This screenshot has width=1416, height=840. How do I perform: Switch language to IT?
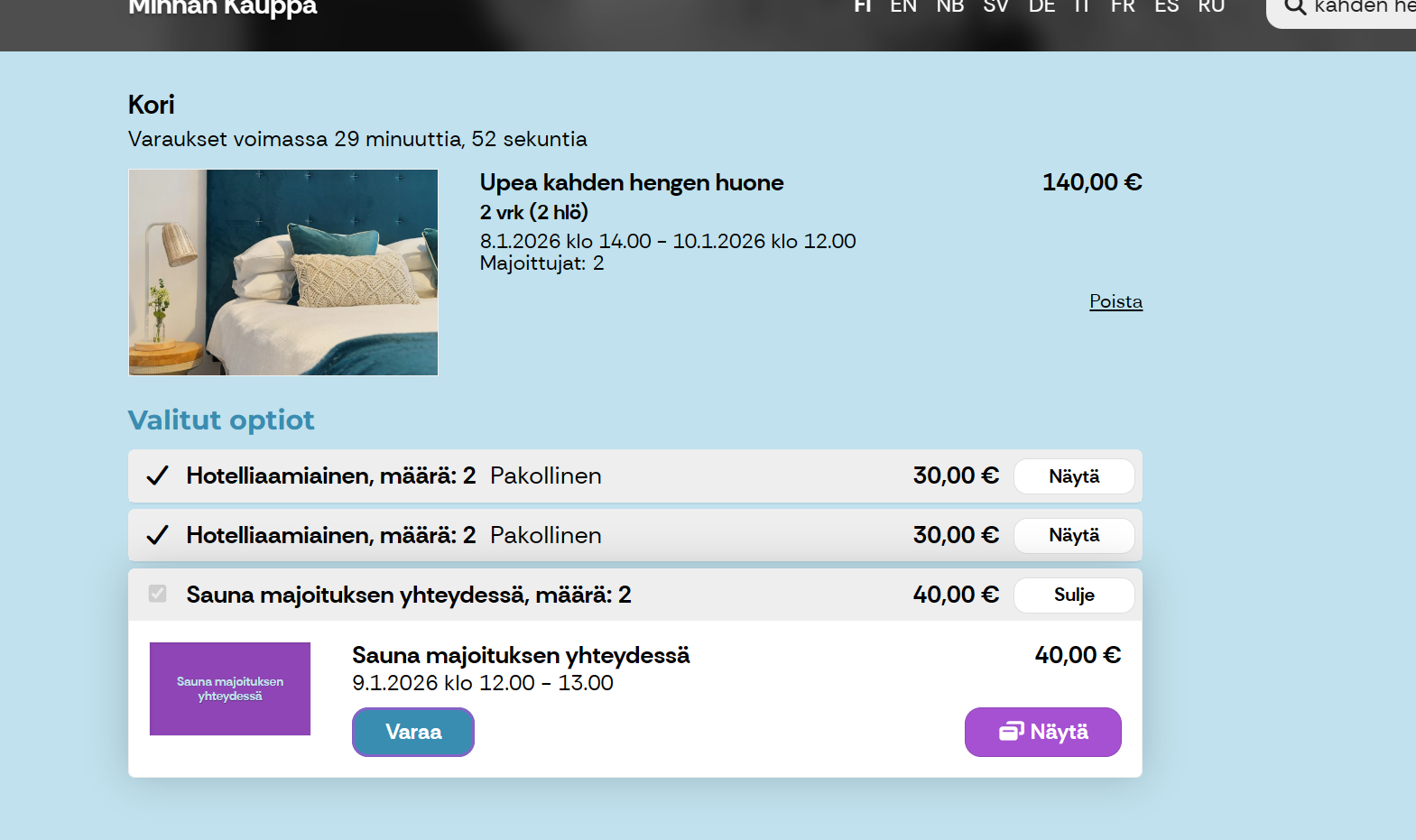[1082, 7]
